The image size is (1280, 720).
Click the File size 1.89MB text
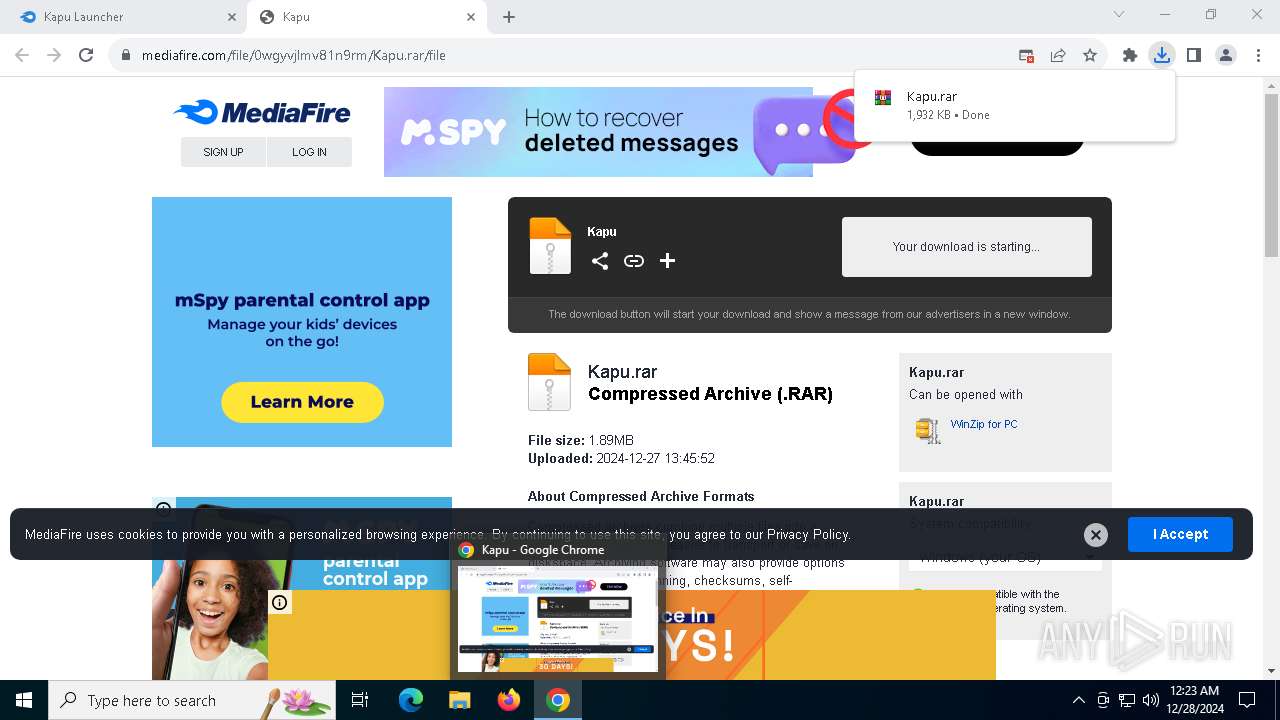click(581, 441)
